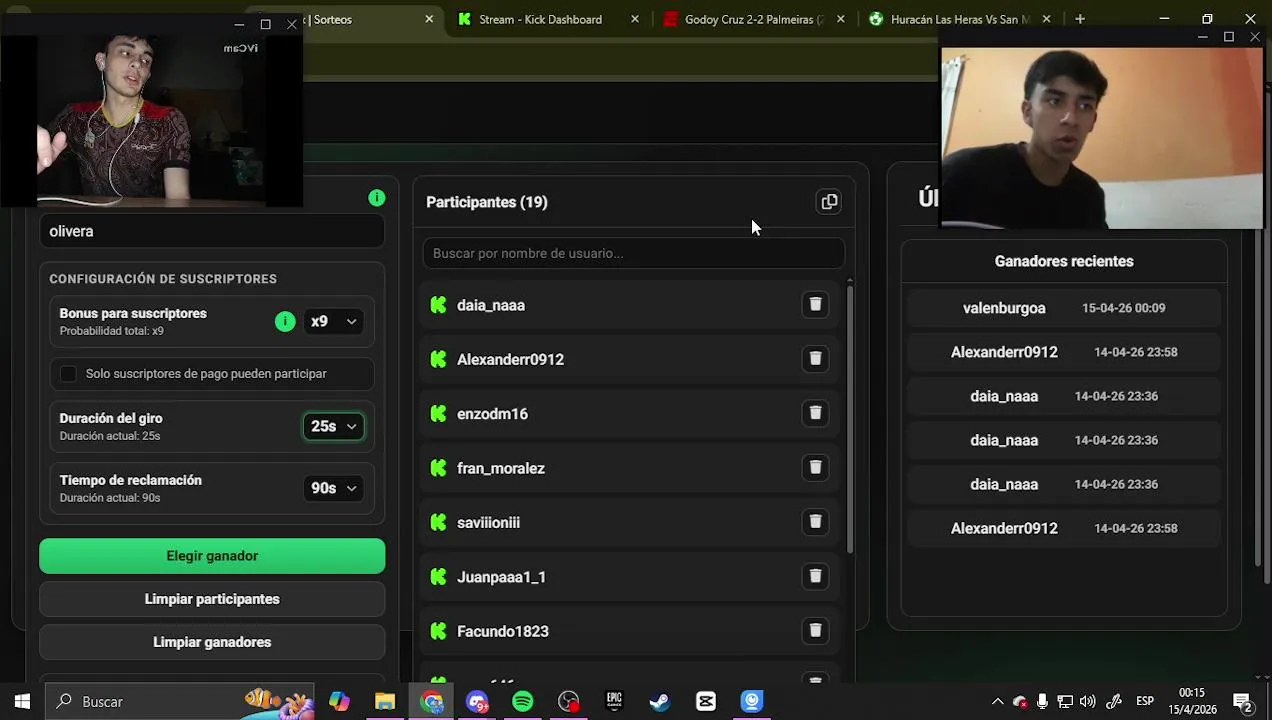Viewport: 1272px width, 720px height.
Task: Click Limpiar ganadores button
Action: coord(212,642)
